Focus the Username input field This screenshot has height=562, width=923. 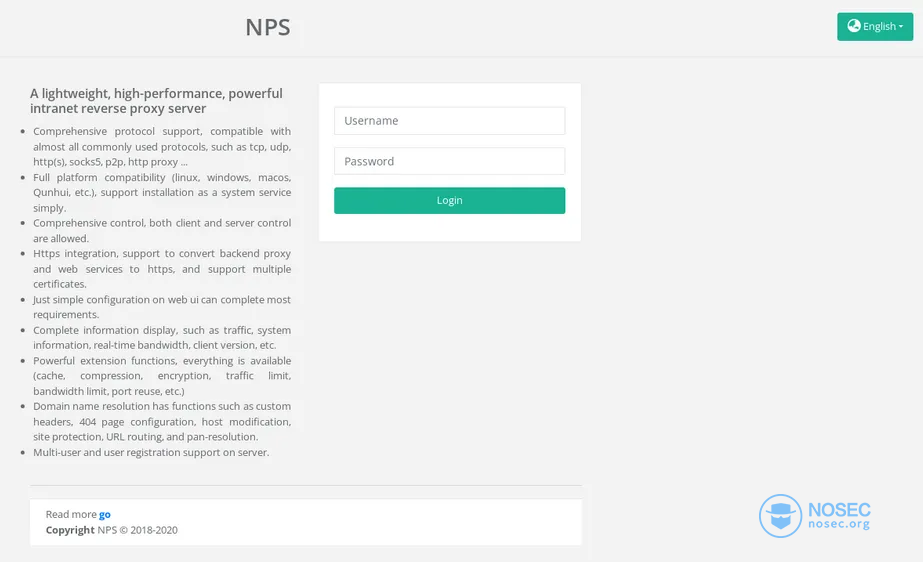pyautogui.click(x=449, y=121)
